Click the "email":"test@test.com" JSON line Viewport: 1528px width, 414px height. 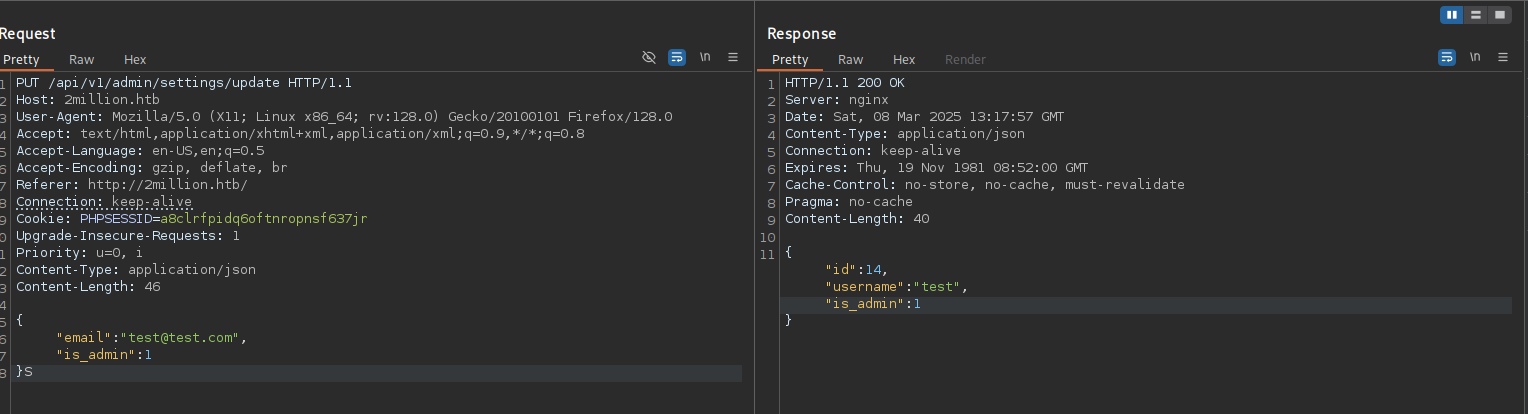(x=151, y=338)
